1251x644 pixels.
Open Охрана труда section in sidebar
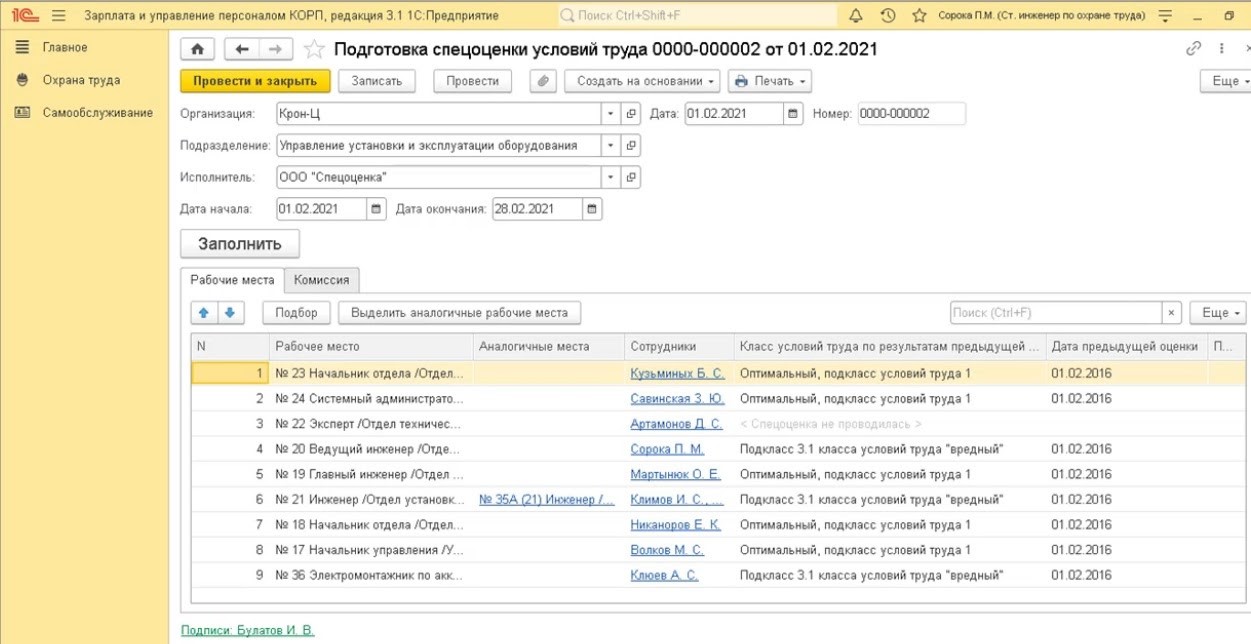point(81,80)
